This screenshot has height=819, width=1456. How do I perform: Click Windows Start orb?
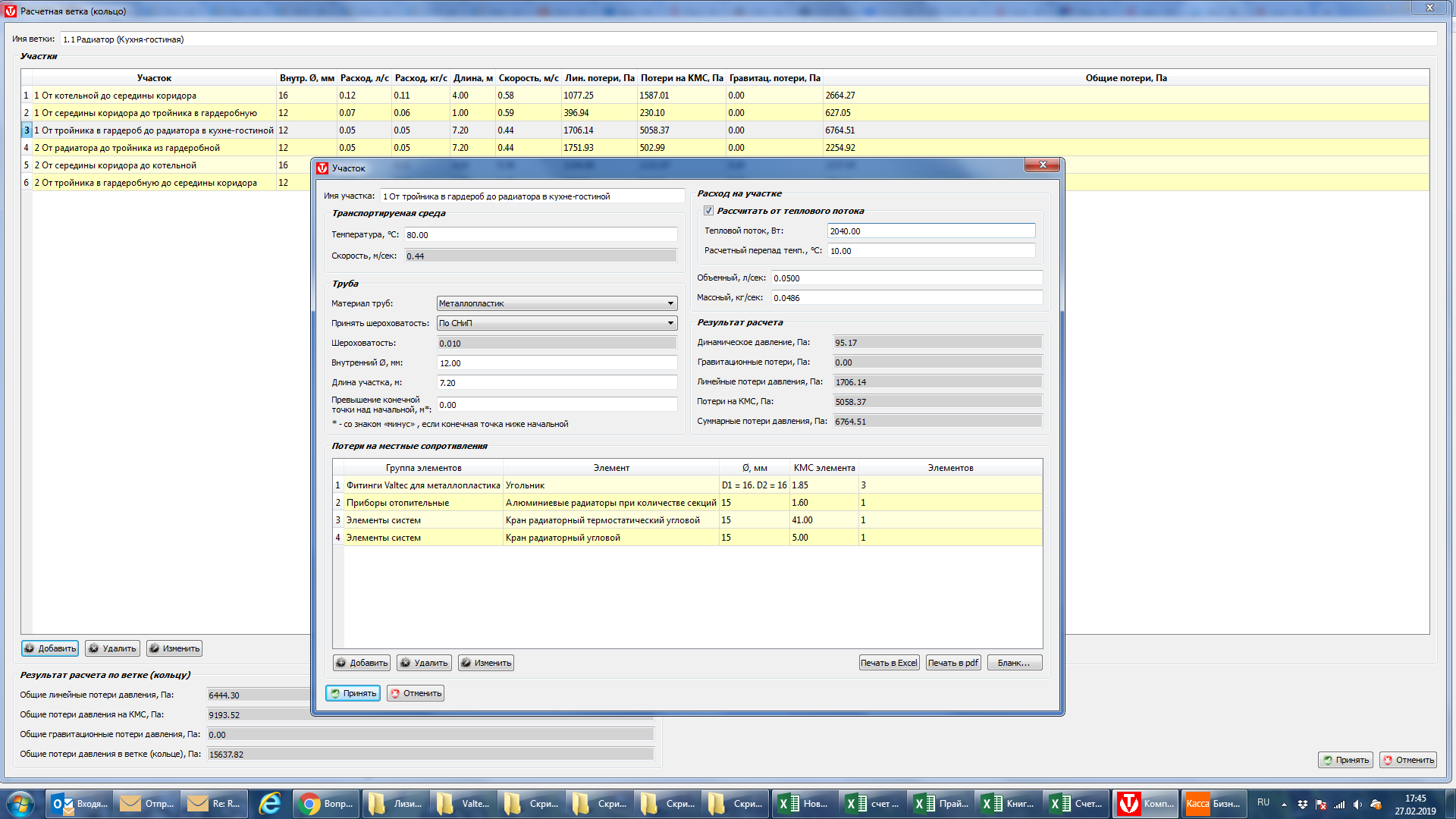click(20, 804)
